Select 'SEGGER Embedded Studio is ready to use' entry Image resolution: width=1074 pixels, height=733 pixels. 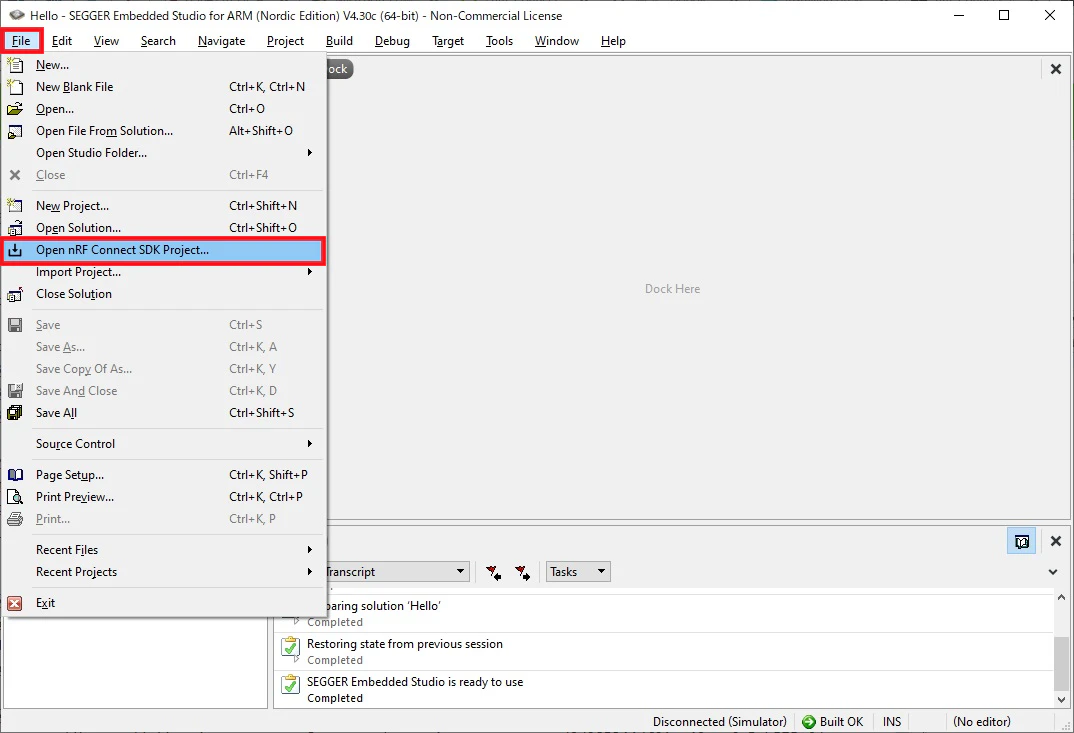click(x=664, y=689)
